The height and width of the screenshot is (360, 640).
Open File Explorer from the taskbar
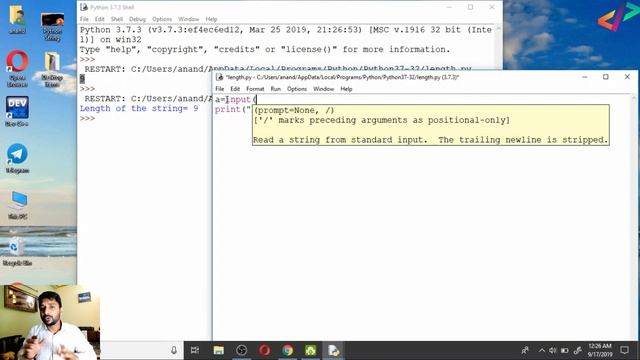218,350
